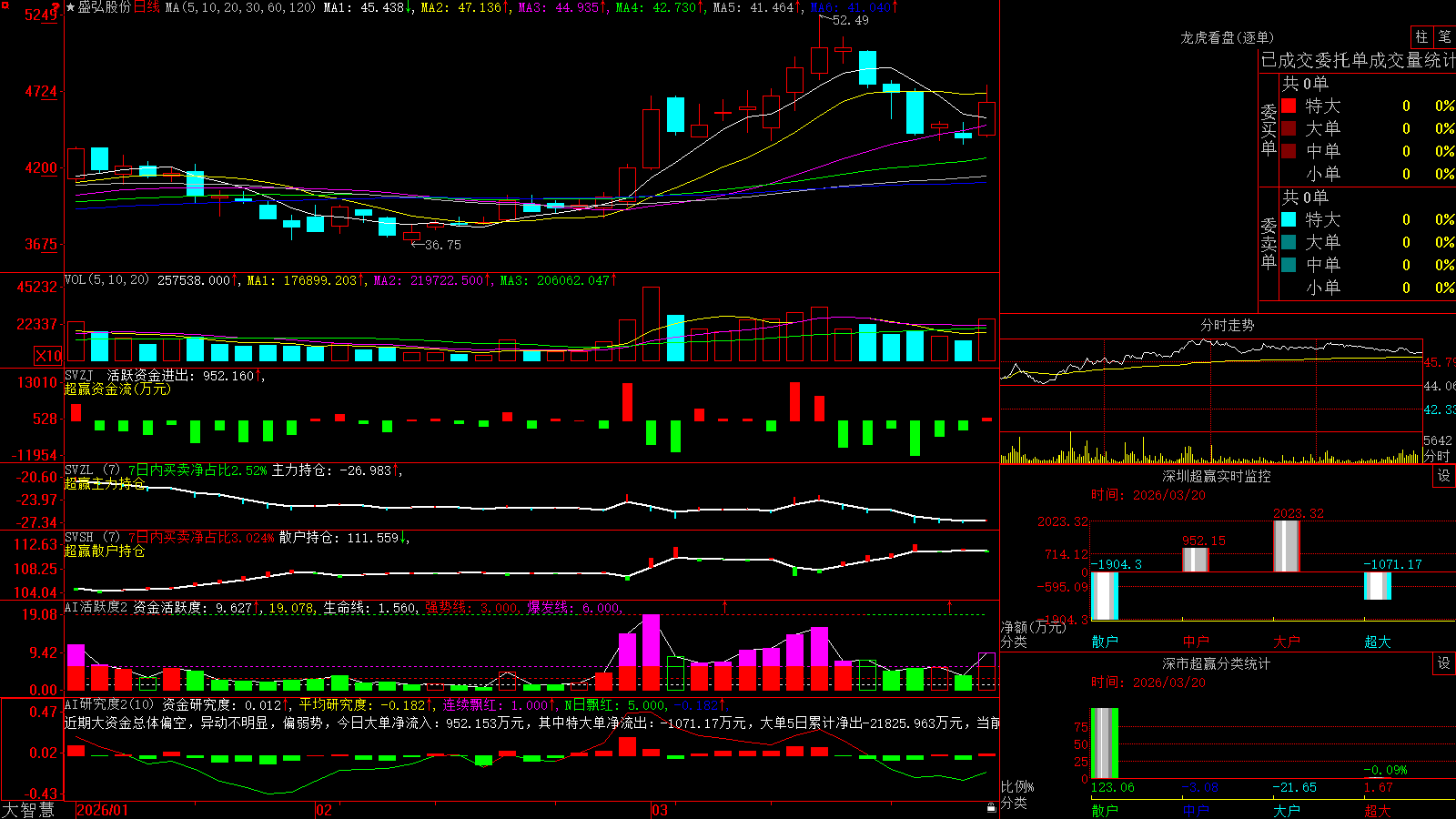Screen dimensions: 1456x819
Task: Click the 03 month marker on time axis
Action: 660,810
